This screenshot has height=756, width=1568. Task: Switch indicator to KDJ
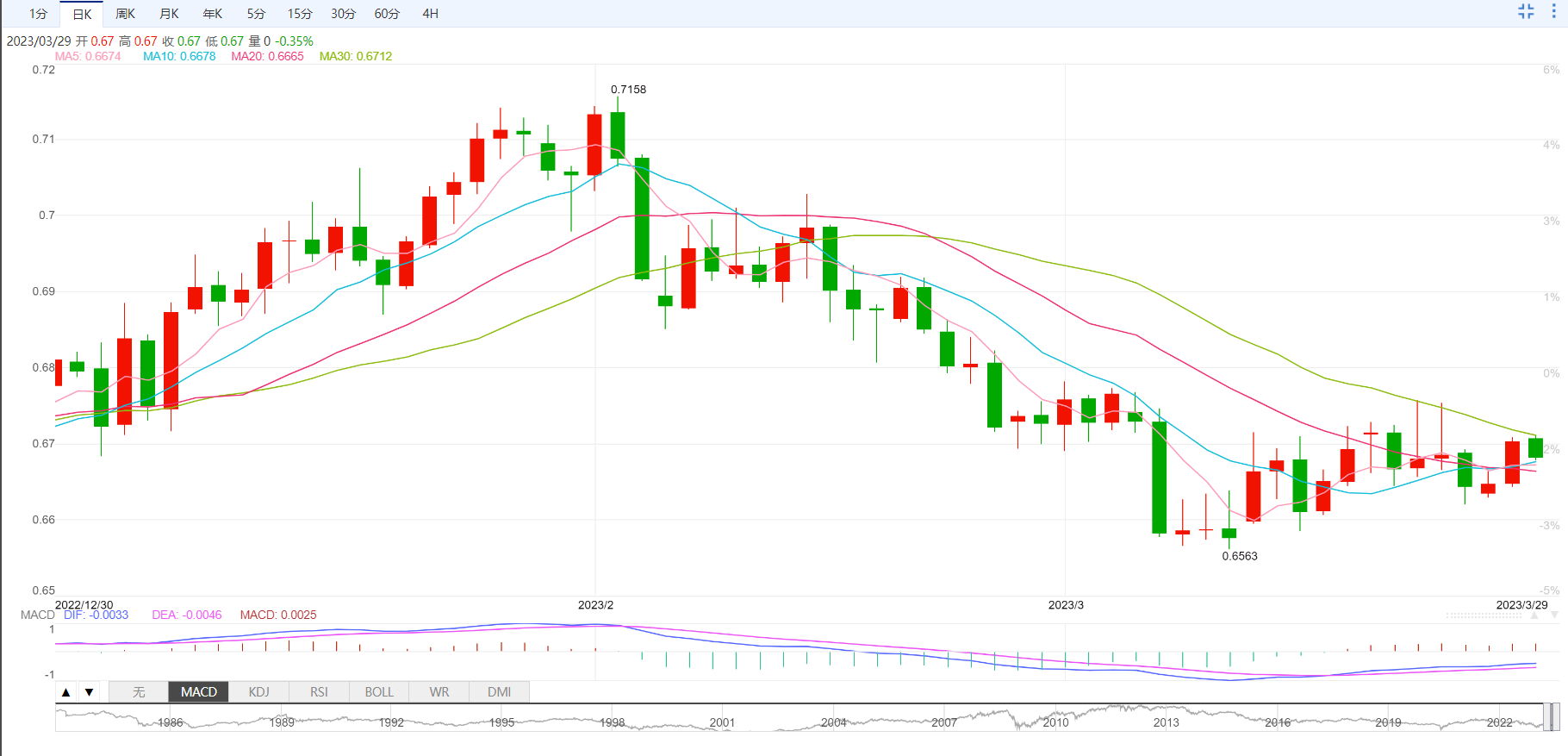click(258, 692)
